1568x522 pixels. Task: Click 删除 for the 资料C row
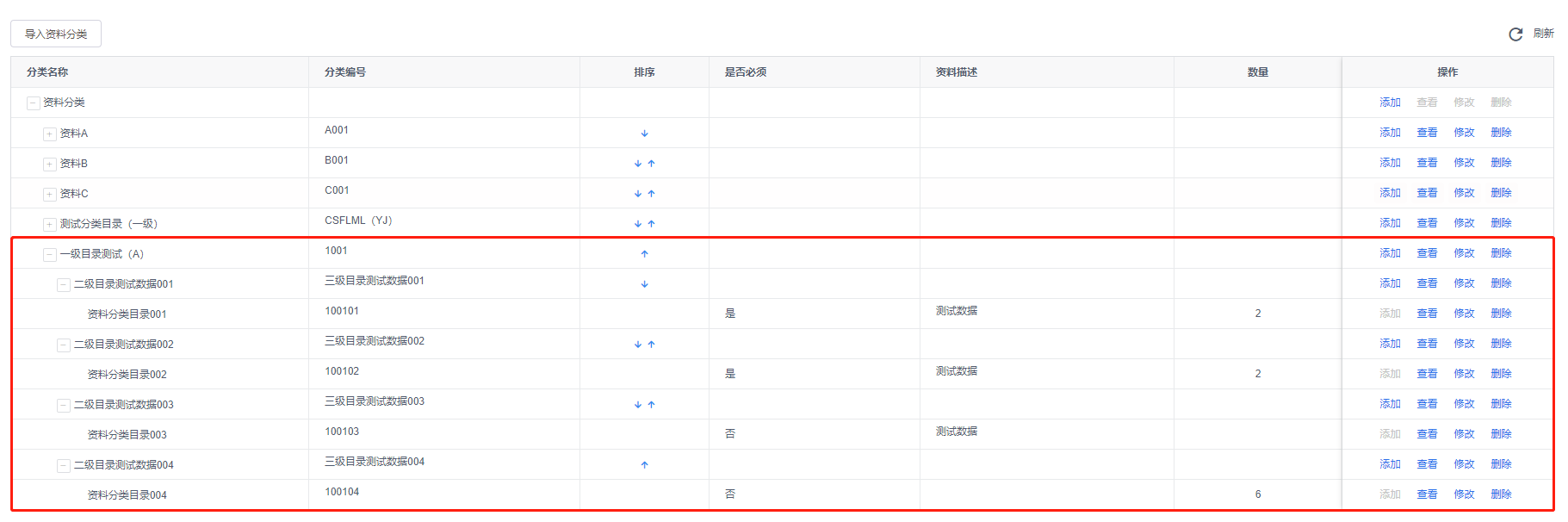coord(1501,193)
